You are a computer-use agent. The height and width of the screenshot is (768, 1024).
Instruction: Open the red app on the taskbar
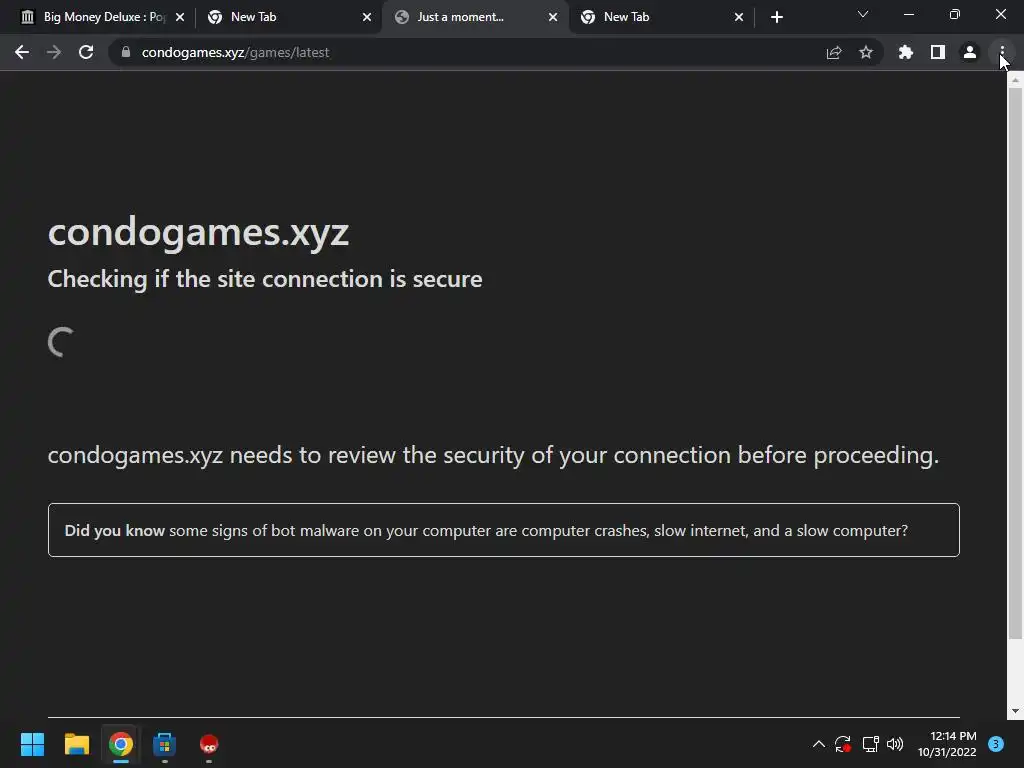tap(209, 744)
